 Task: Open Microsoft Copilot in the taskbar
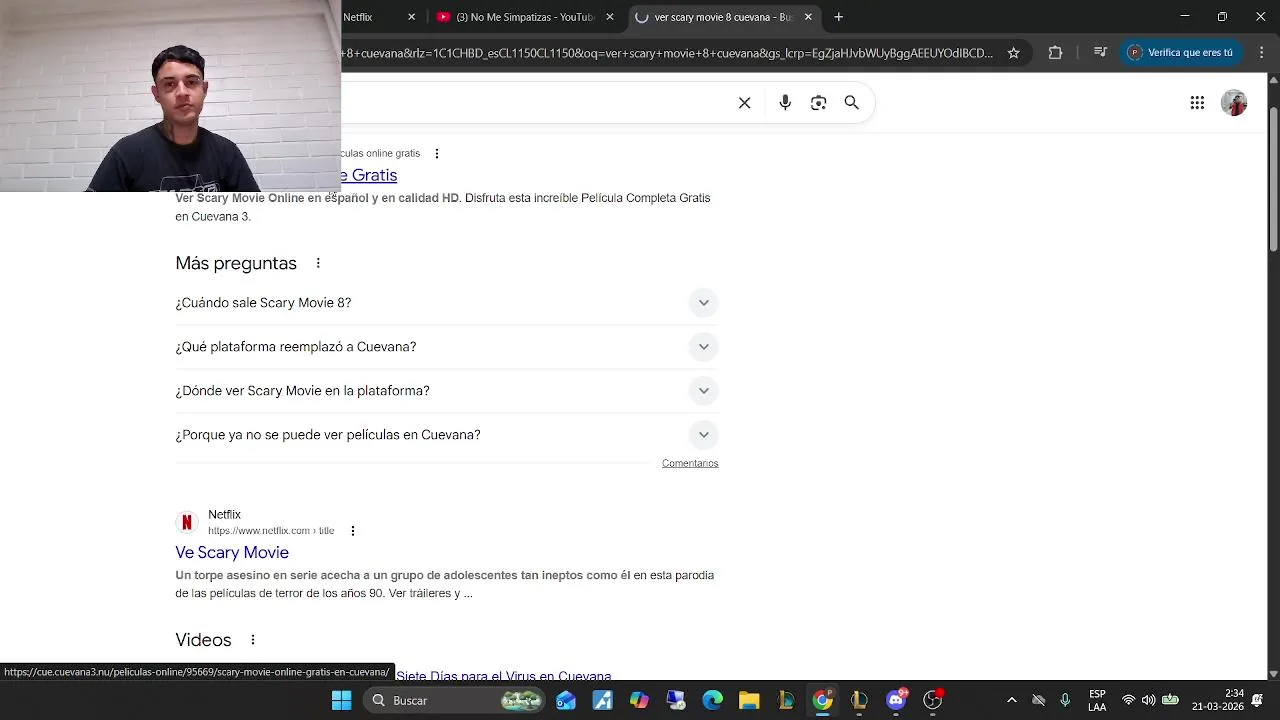(x=639, y=700)
